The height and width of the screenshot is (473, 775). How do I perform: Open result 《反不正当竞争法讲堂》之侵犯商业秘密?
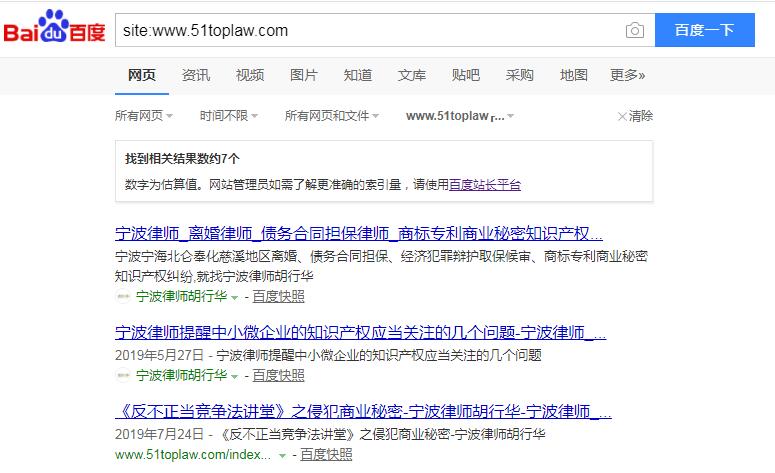(x=363, y=411)
